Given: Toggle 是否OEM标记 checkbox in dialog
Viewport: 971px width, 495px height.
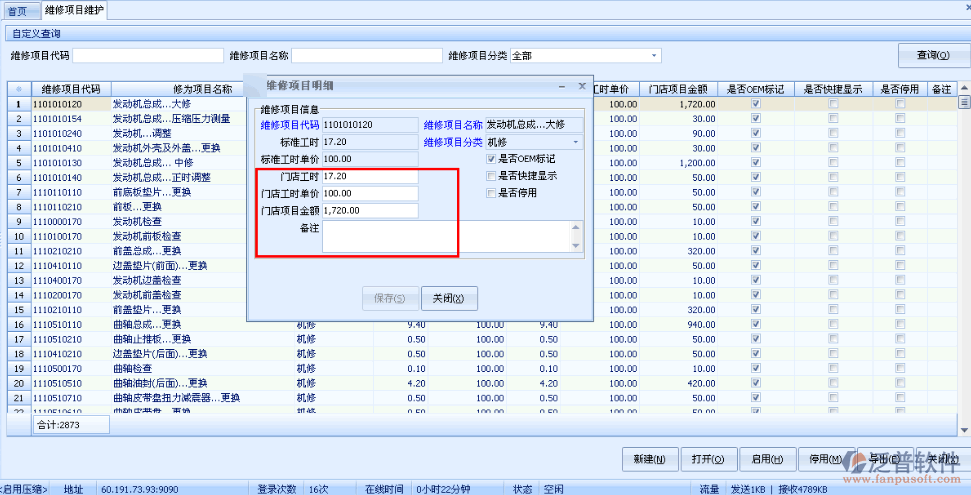Looking at the screenshot, I should point(490,158).
